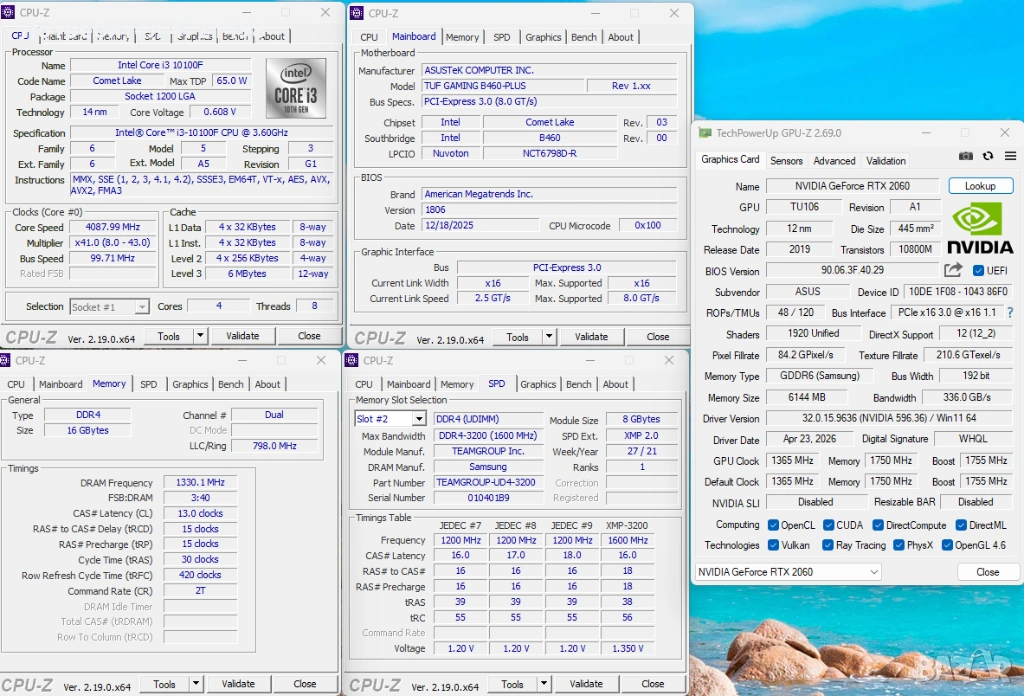Click the BIOS export share icon
Viewport: 1024px width, 696px height.
click(x=953, y=270)
